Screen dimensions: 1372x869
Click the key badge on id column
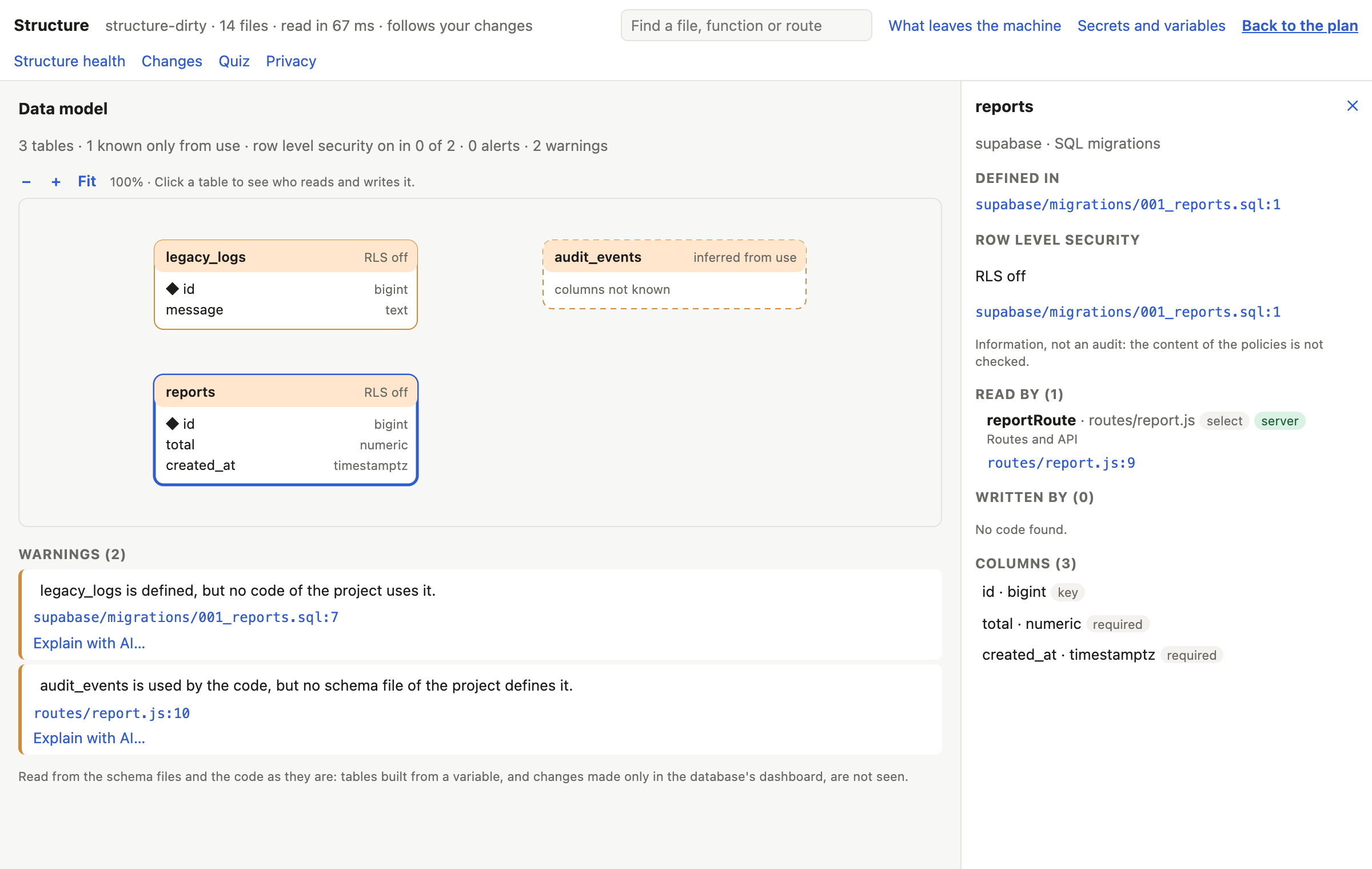click(1067, 592)
